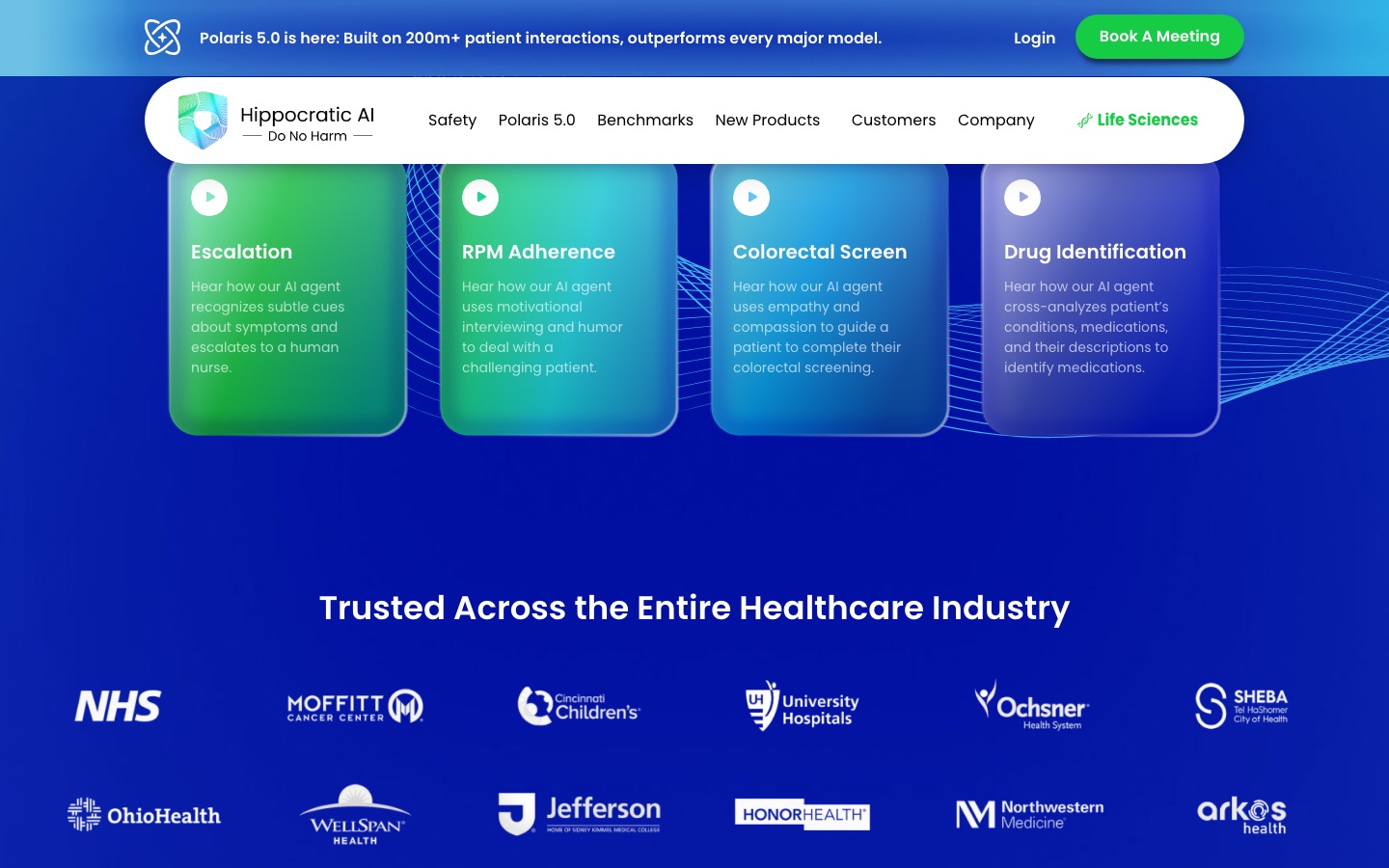The image size is (1389, 868).
Task: Click the University Hospitals logo
Action: pyautogui.click(x=803, y=706)
